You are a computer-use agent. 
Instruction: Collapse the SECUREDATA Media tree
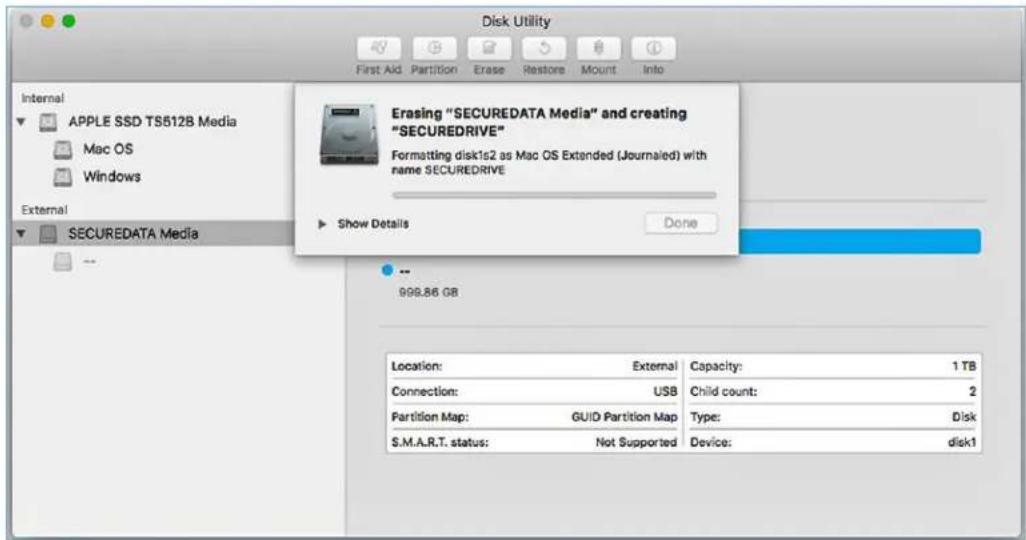pyautogui.click(x=22, y=234)
